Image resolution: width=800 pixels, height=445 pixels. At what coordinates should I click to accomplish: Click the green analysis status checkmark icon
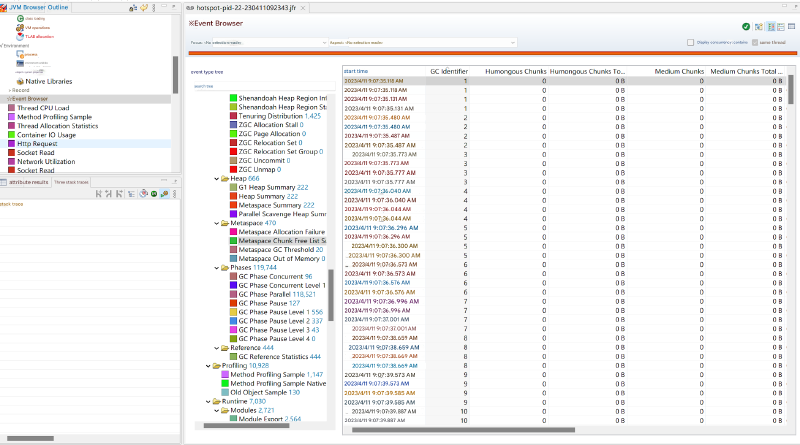pos(746,26)
